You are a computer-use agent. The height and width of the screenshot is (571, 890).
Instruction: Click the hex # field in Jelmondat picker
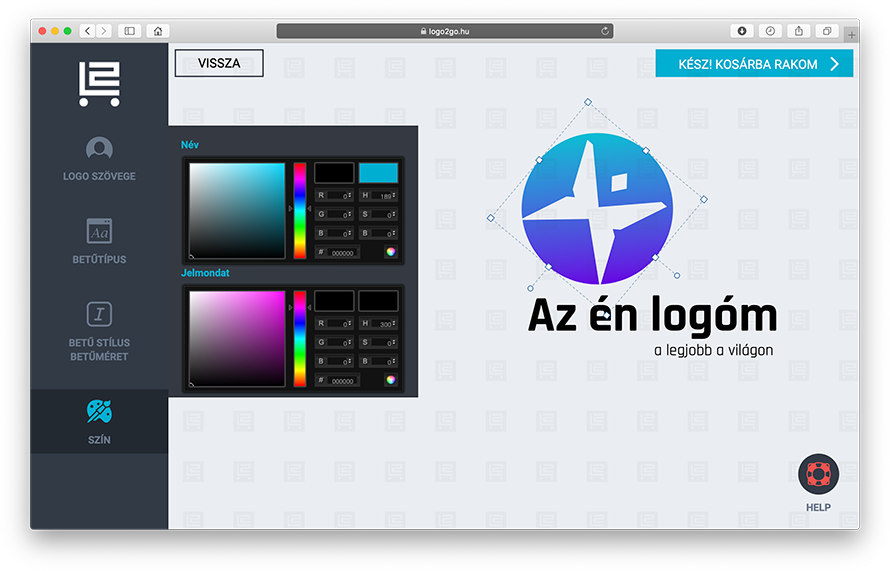(337, 380)
